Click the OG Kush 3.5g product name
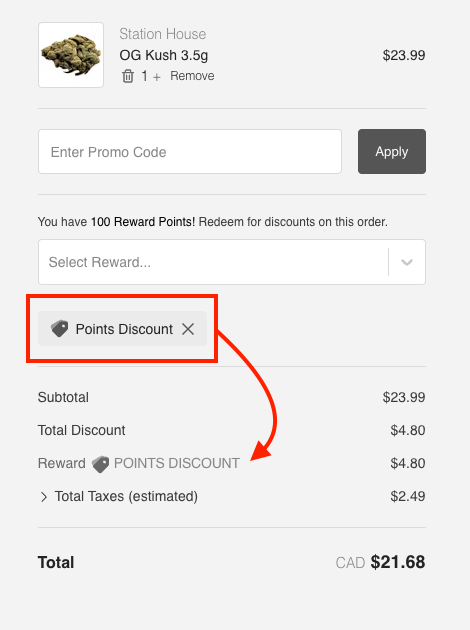The width and height of the screenshot is (470, 630). [163, 55]
